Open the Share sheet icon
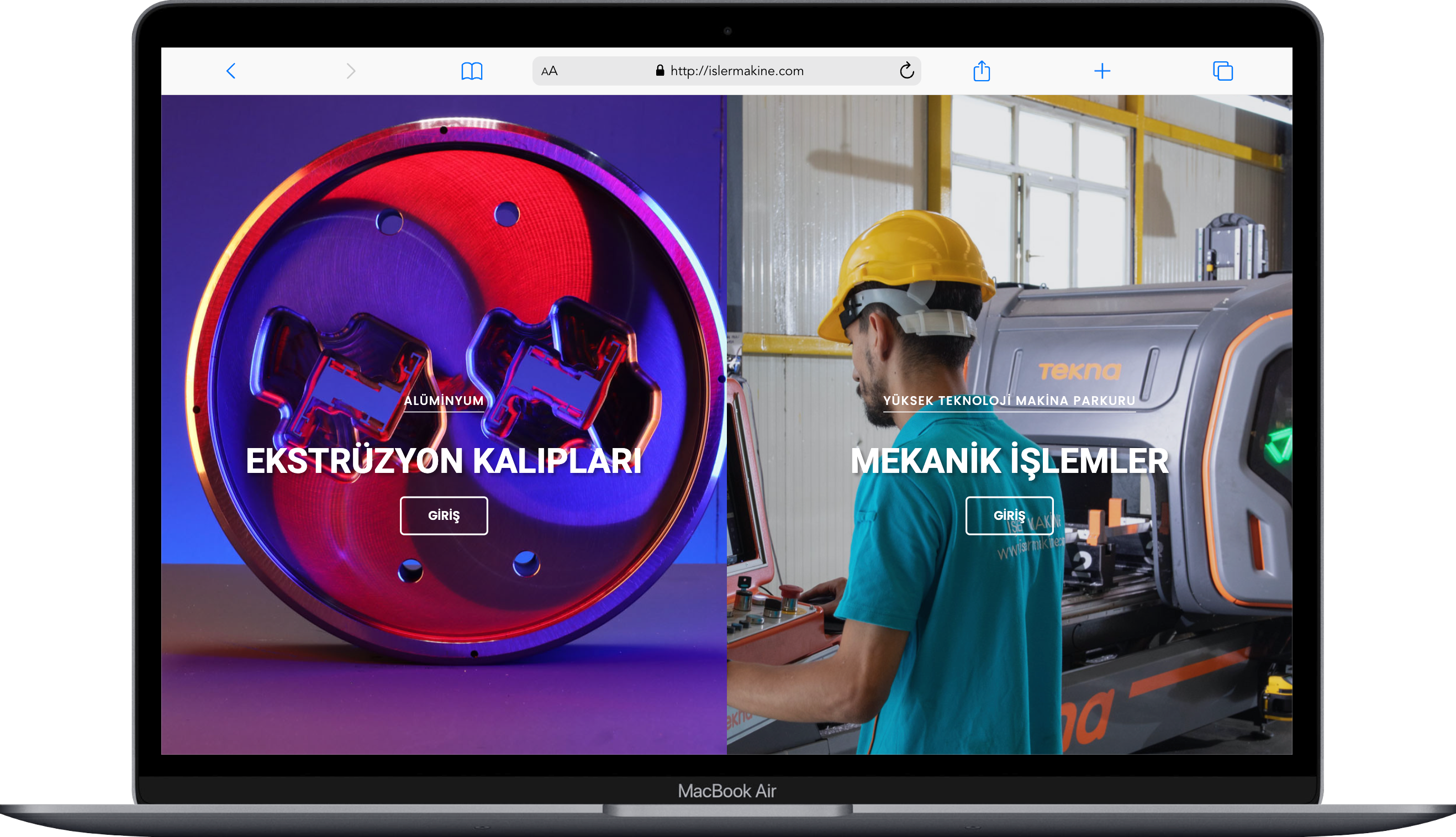Image resolution: width=1456 pixels, height=837 pixels. [x=982, y=71]
